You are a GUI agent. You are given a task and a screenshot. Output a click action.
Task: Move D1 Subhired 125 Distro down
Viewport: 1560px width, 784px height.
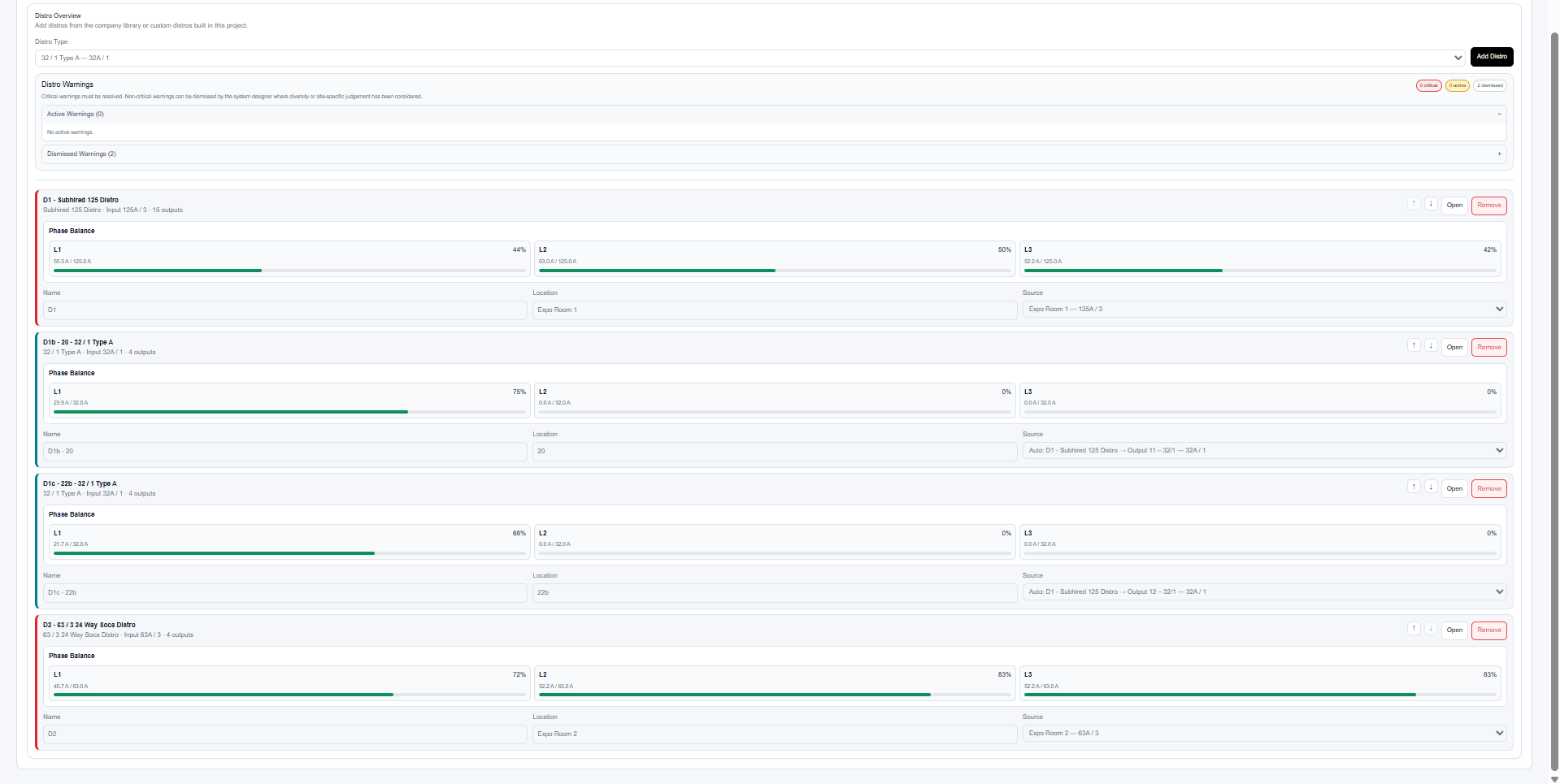1431,204
